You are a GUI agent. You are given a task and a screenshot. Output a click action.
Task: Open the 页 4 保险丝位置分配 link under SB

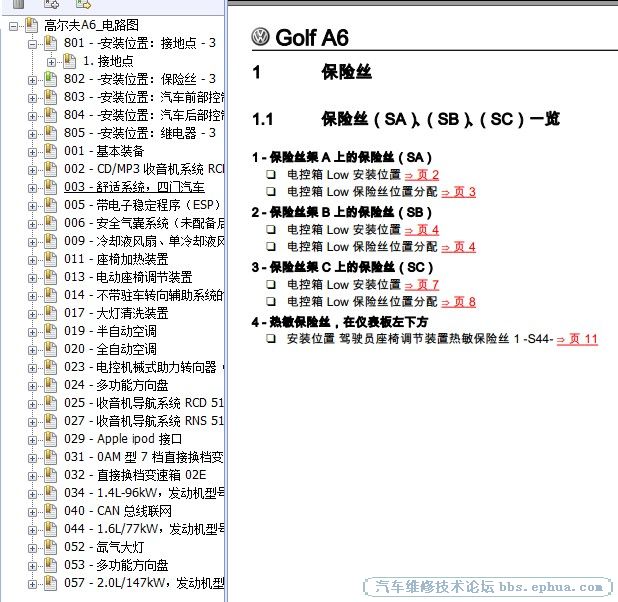pyautogui.click(x=458, y=247)
